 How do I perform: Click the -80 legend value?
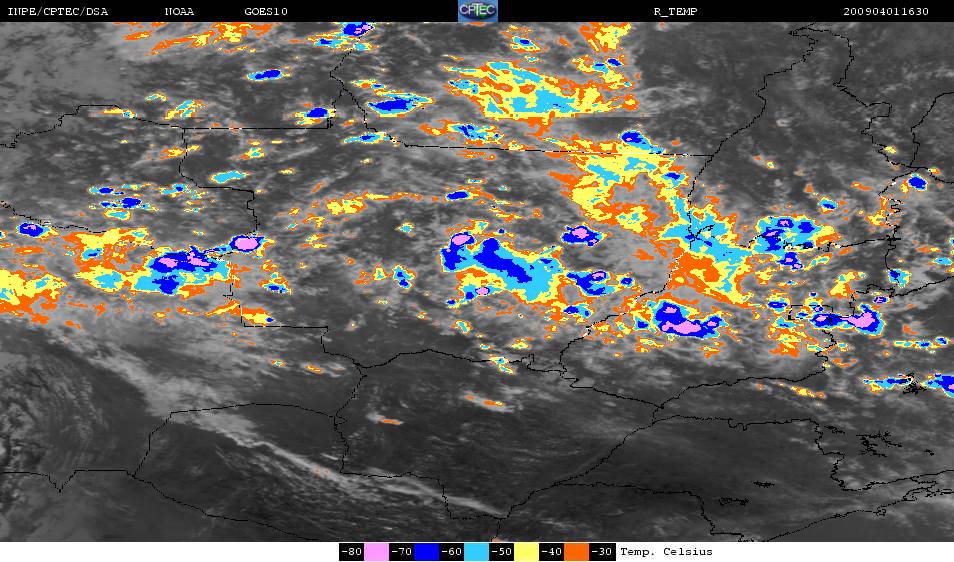tap(352, 552)
